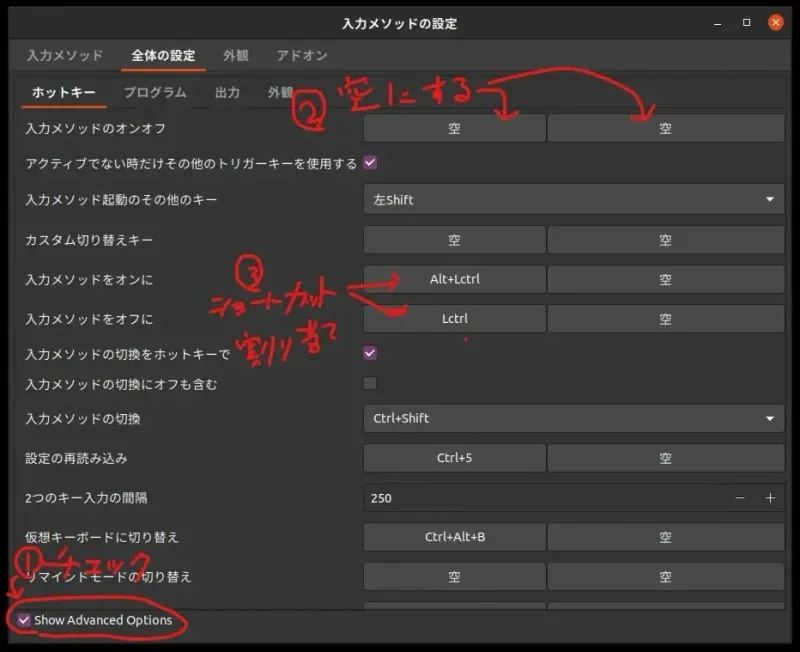The height and width of the screenshot is (652, 800).
Task: Uncheck Show Advanced Options
Action: point(22,620)
